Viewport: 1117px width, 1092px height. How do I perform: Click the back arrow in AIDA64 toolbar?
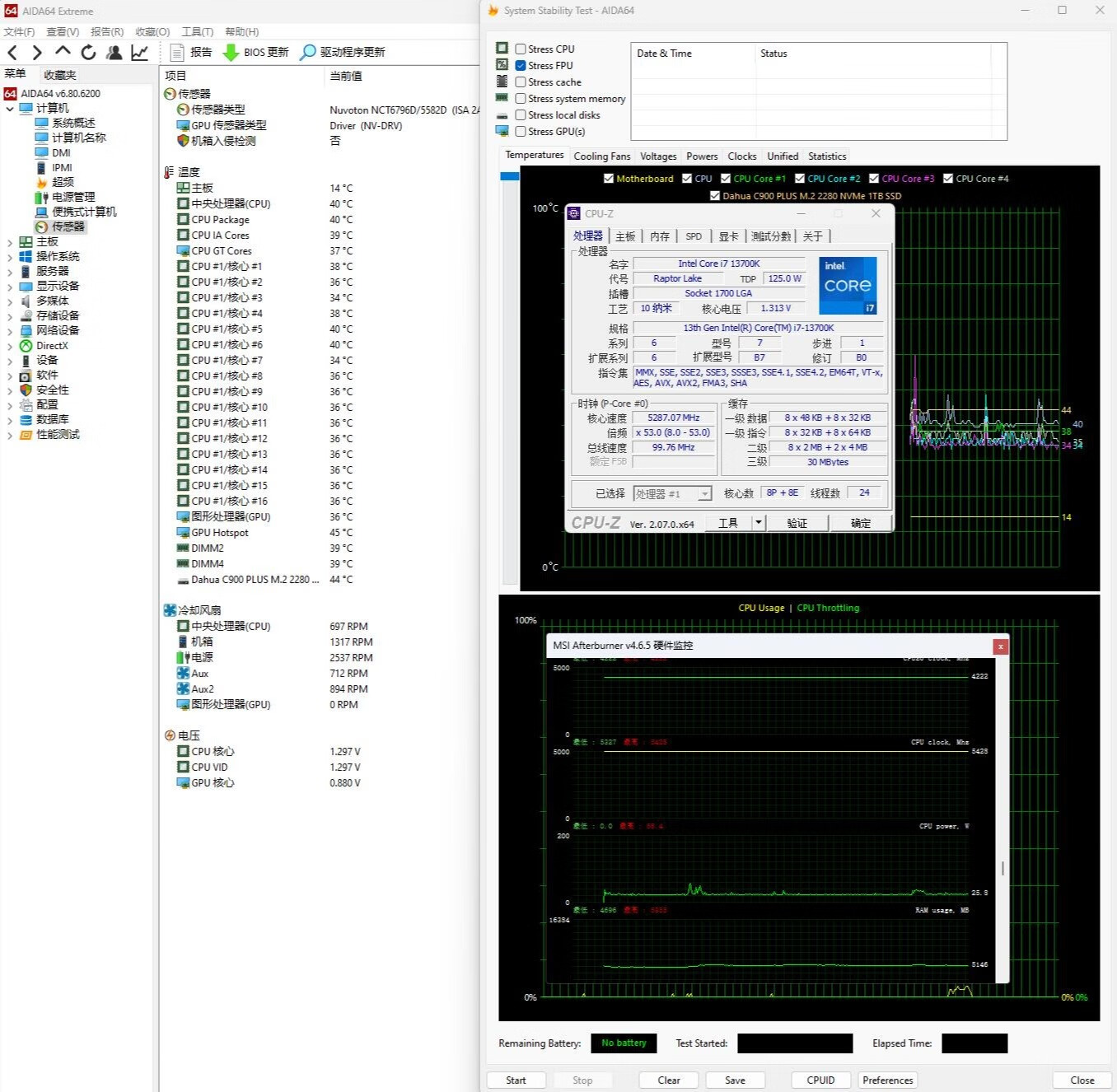pos(12,53)
